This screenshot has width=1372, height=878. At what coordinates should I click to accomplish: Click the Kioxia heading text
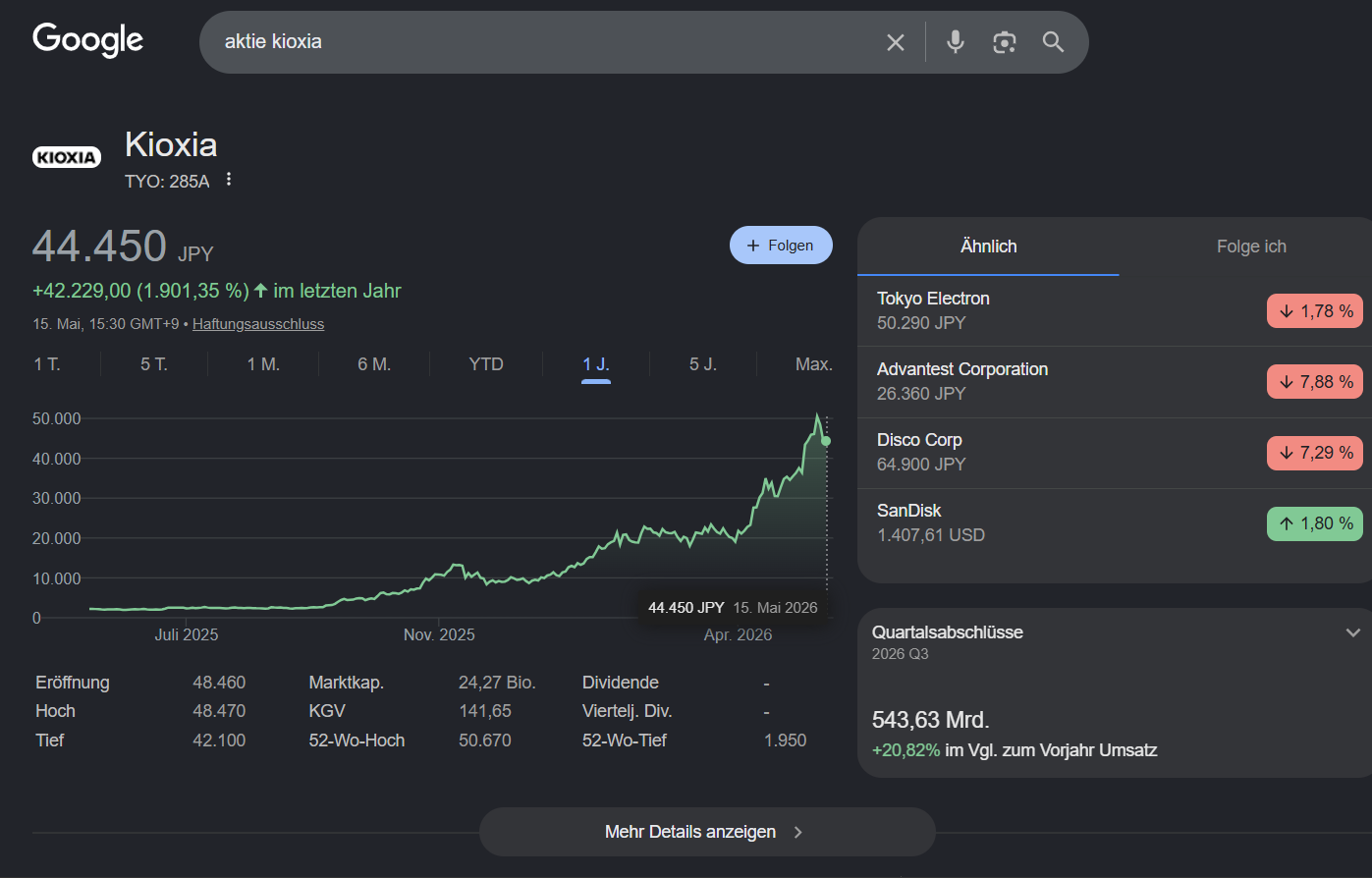(171, 144)
